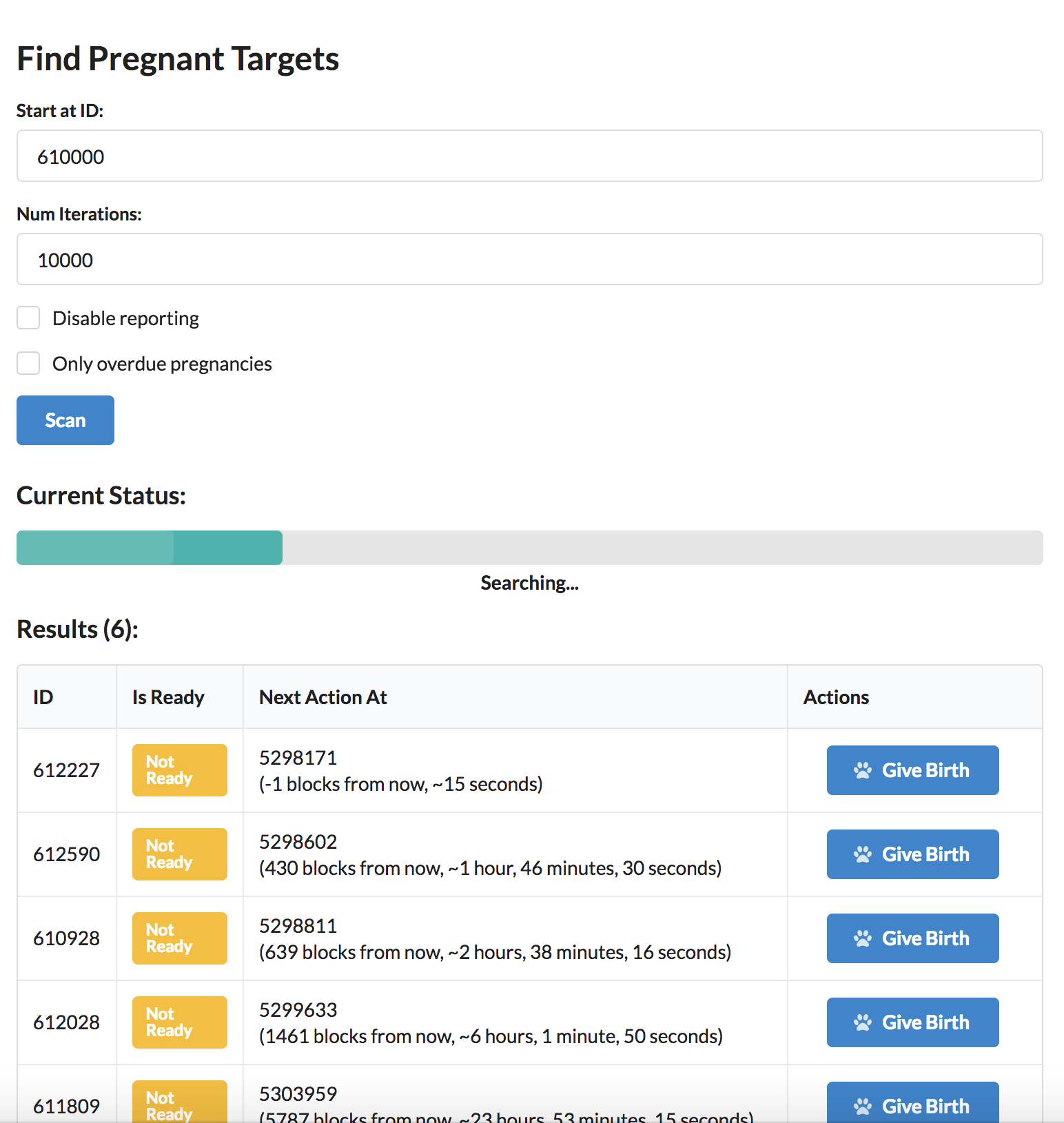The height and width of the screenshot is (1123, 1064).
Task: Click Give Birth text for ID 612590
Action: click(x=925, y=854)
